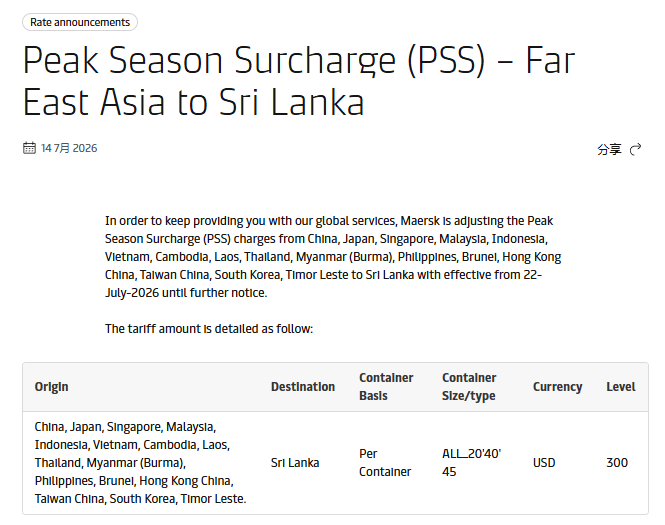Click the Level column header
The width and height of the screenshot is (665, 525).
(620, 387)
